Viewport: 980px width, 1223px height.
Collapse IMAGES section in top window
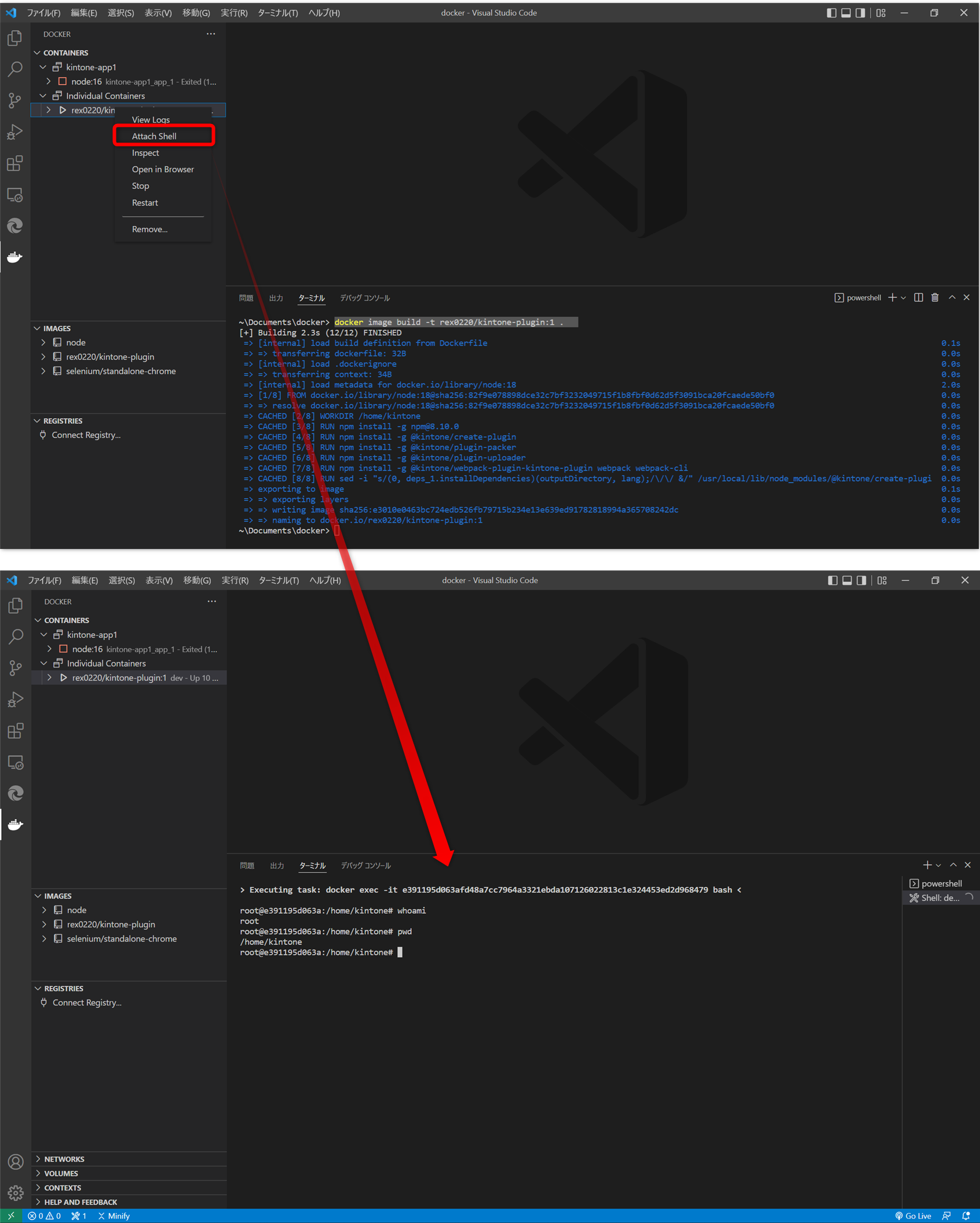tap(128, 328)
